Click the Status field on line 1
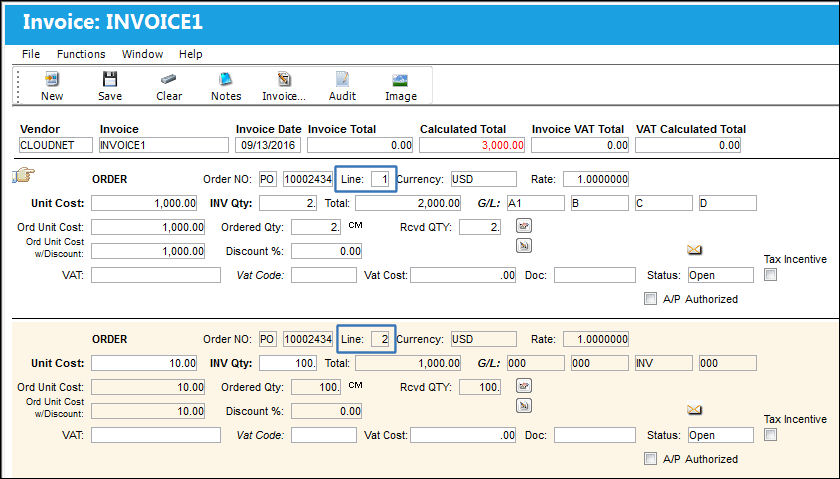Image resolution: width=840 pixels, height=479 pixels. 721,275
